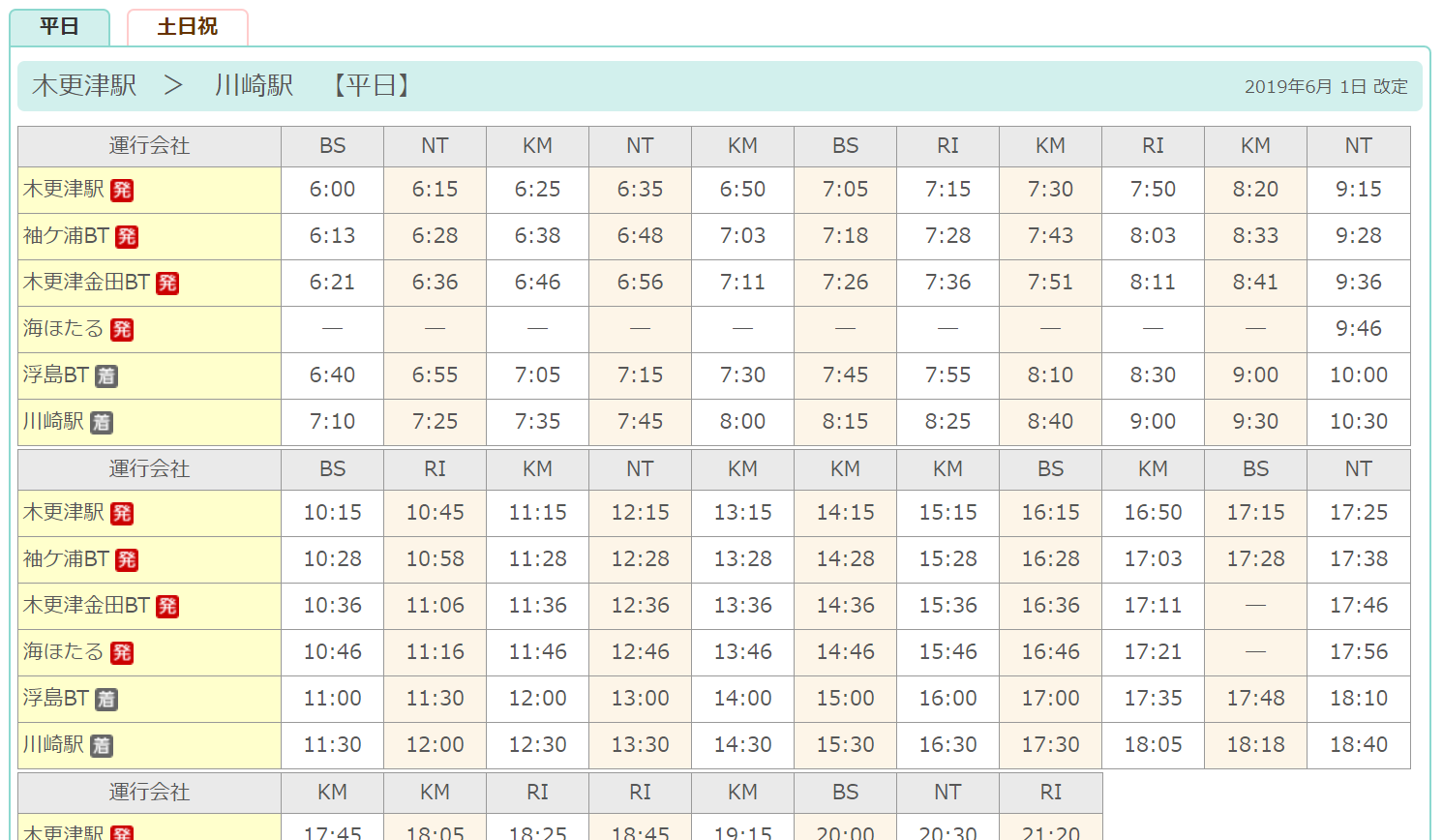The width and height of the screenshot is (1443, 840).
Task: Click the RI company header above 10:45
Action: [436, 469]
